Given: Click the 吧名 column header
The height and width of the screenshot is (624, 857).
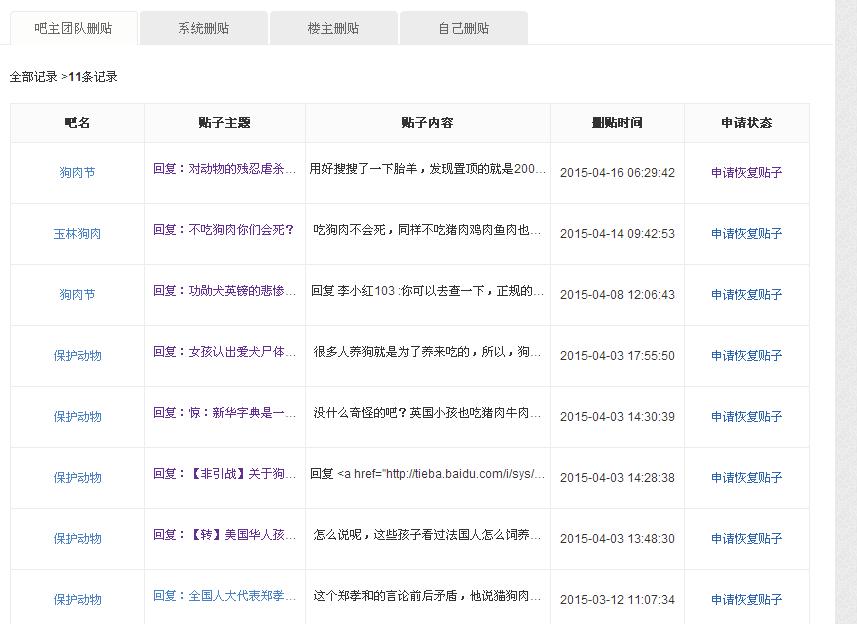Looking at the screenshot, I should [x=77, y=123].
